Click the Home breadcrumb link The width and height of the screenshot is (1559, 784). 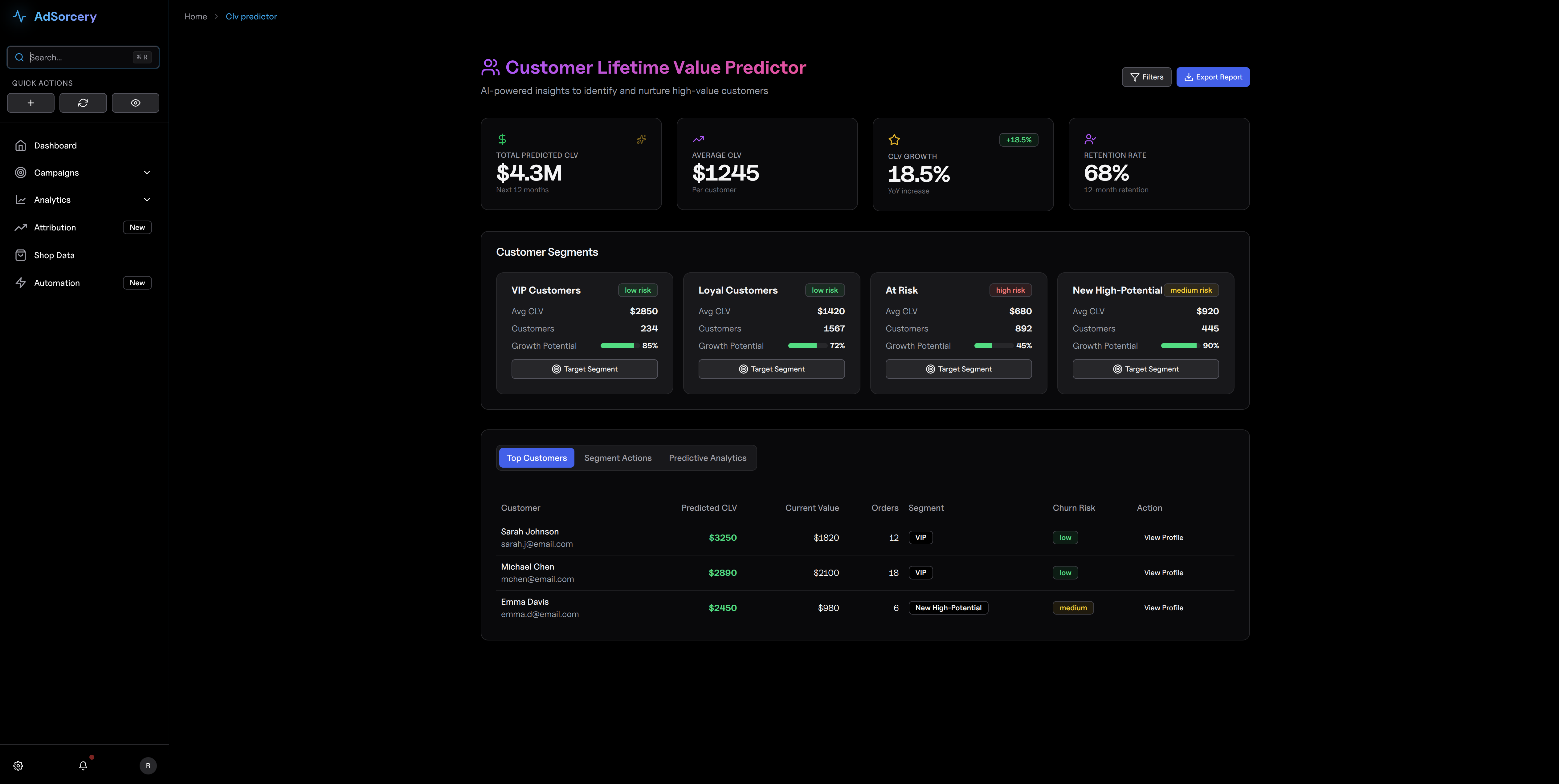tap(195, 16)
